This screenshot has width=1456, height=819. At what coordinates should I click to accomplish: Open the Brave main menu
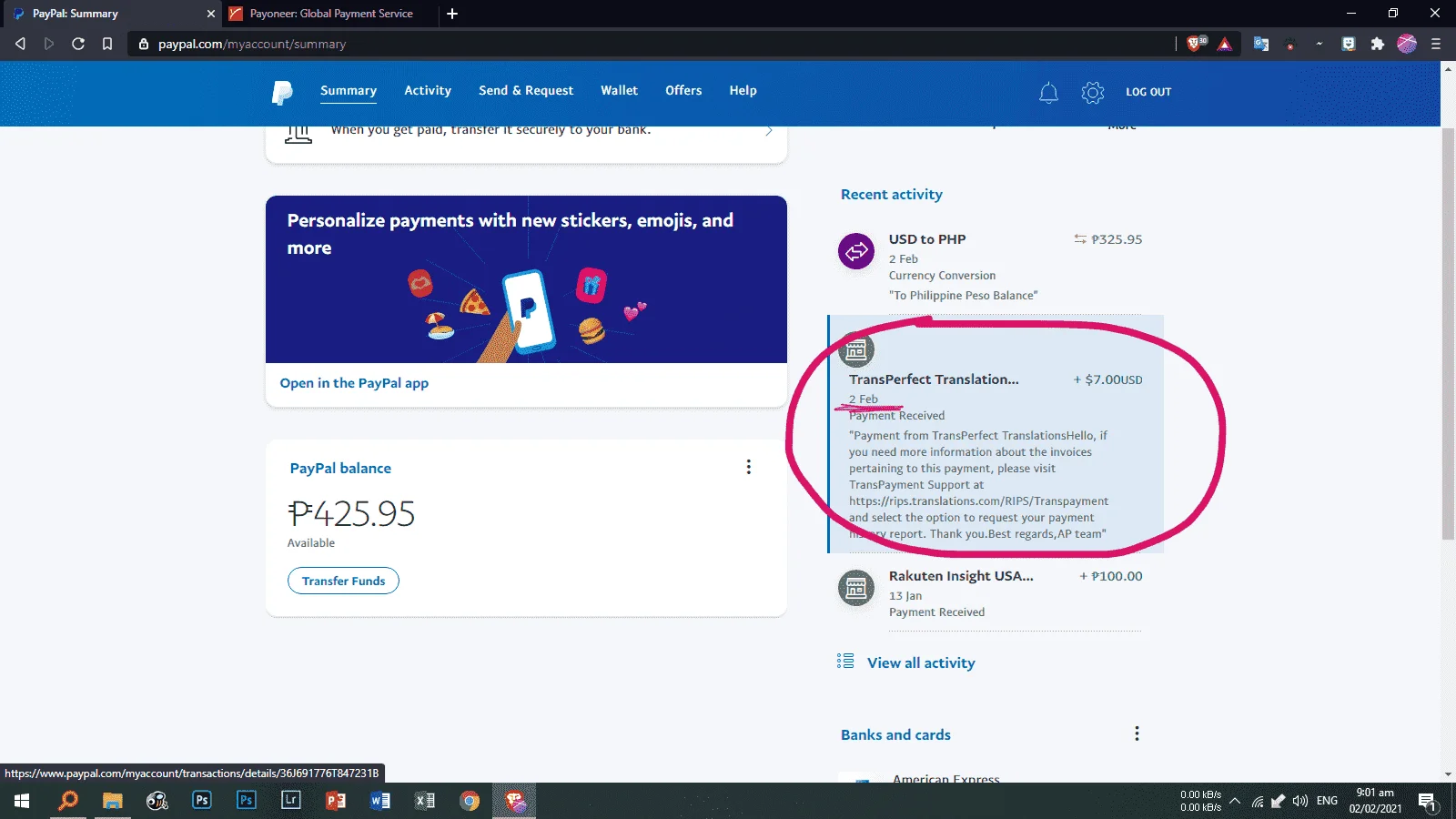pyautogui.click(x=1436, y=44)
